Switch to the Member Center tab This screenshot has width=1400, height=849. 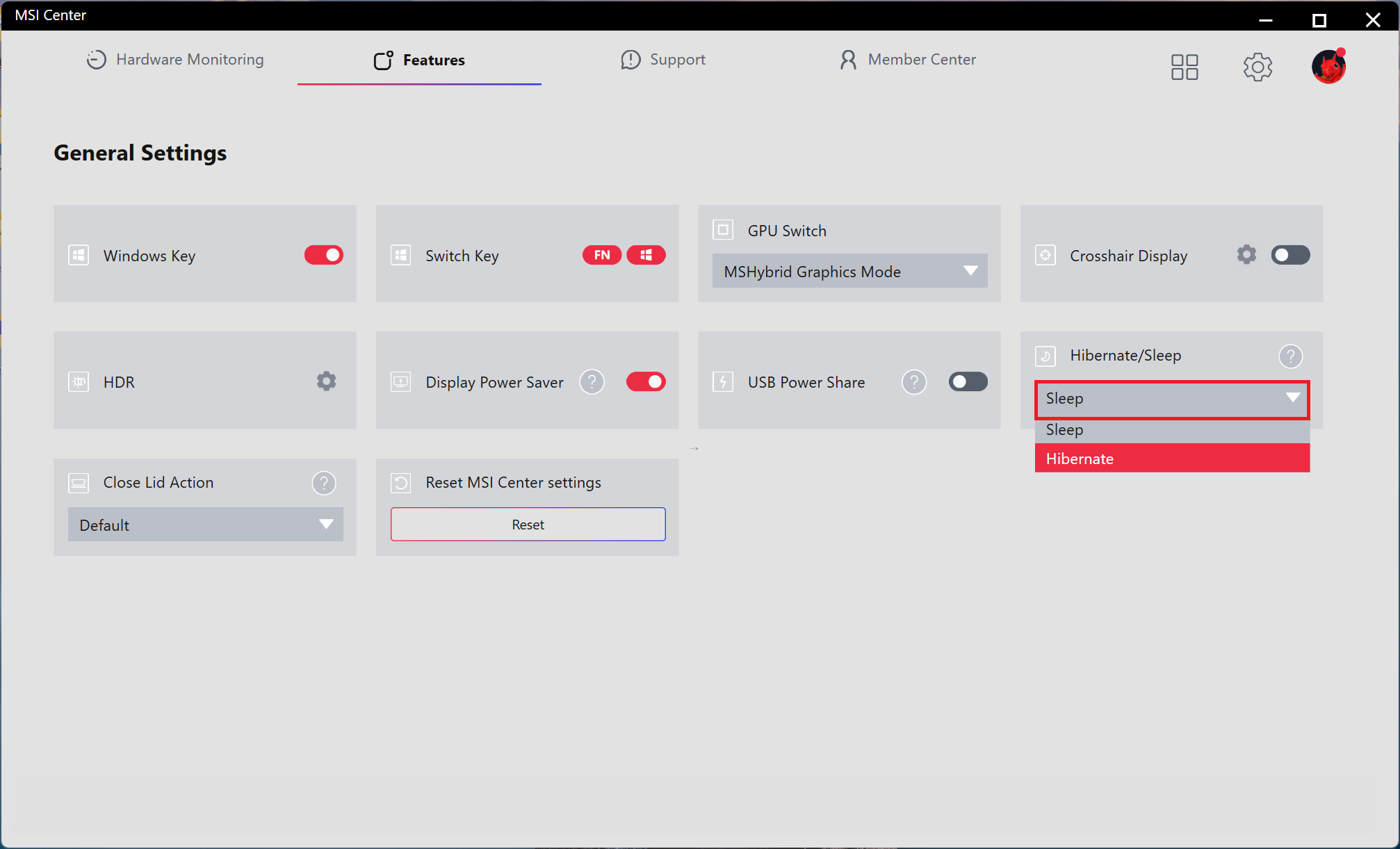[907, 60]
